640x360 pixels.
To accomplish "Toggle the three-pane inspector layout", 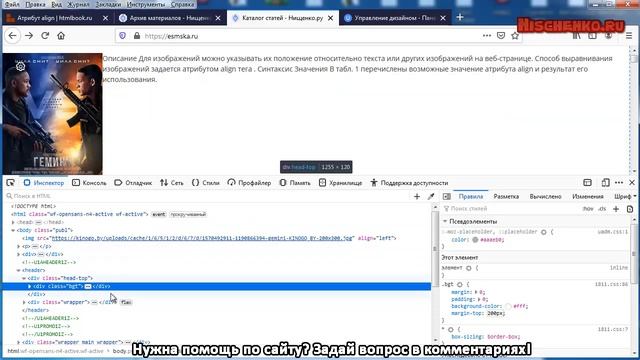I will click(x=447, y=196).
